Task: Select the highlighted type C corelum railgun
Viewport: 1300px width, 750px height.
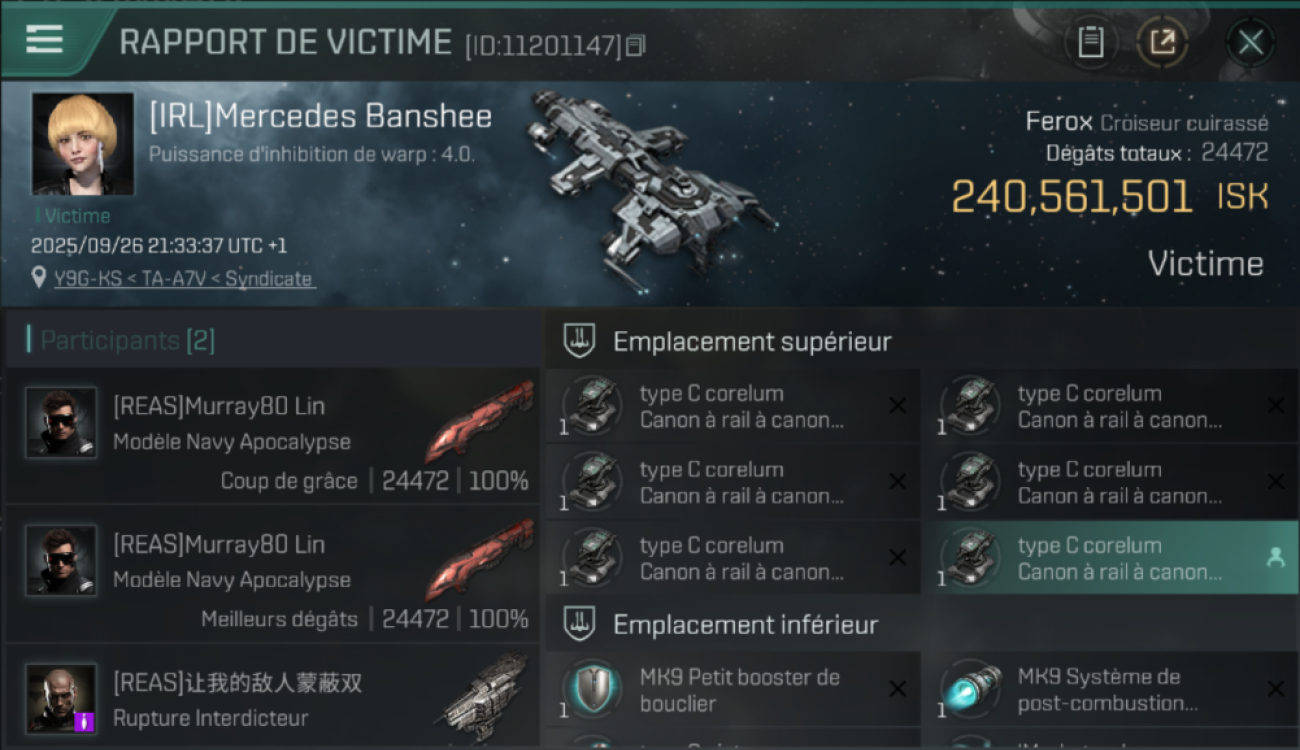Action: (1110, 558)
